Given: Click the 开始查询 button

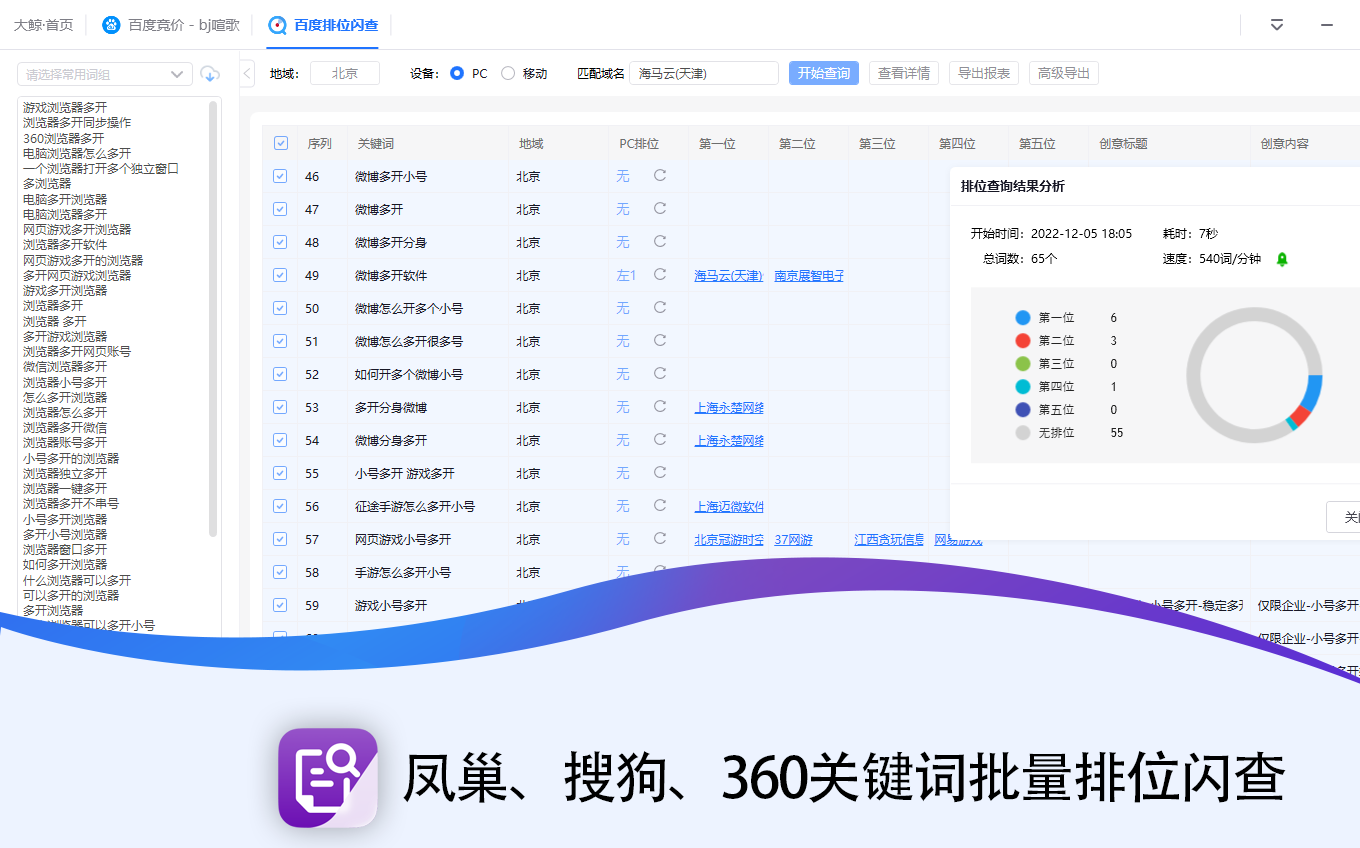Looking at the screenshot, I should tap(824, 73).
